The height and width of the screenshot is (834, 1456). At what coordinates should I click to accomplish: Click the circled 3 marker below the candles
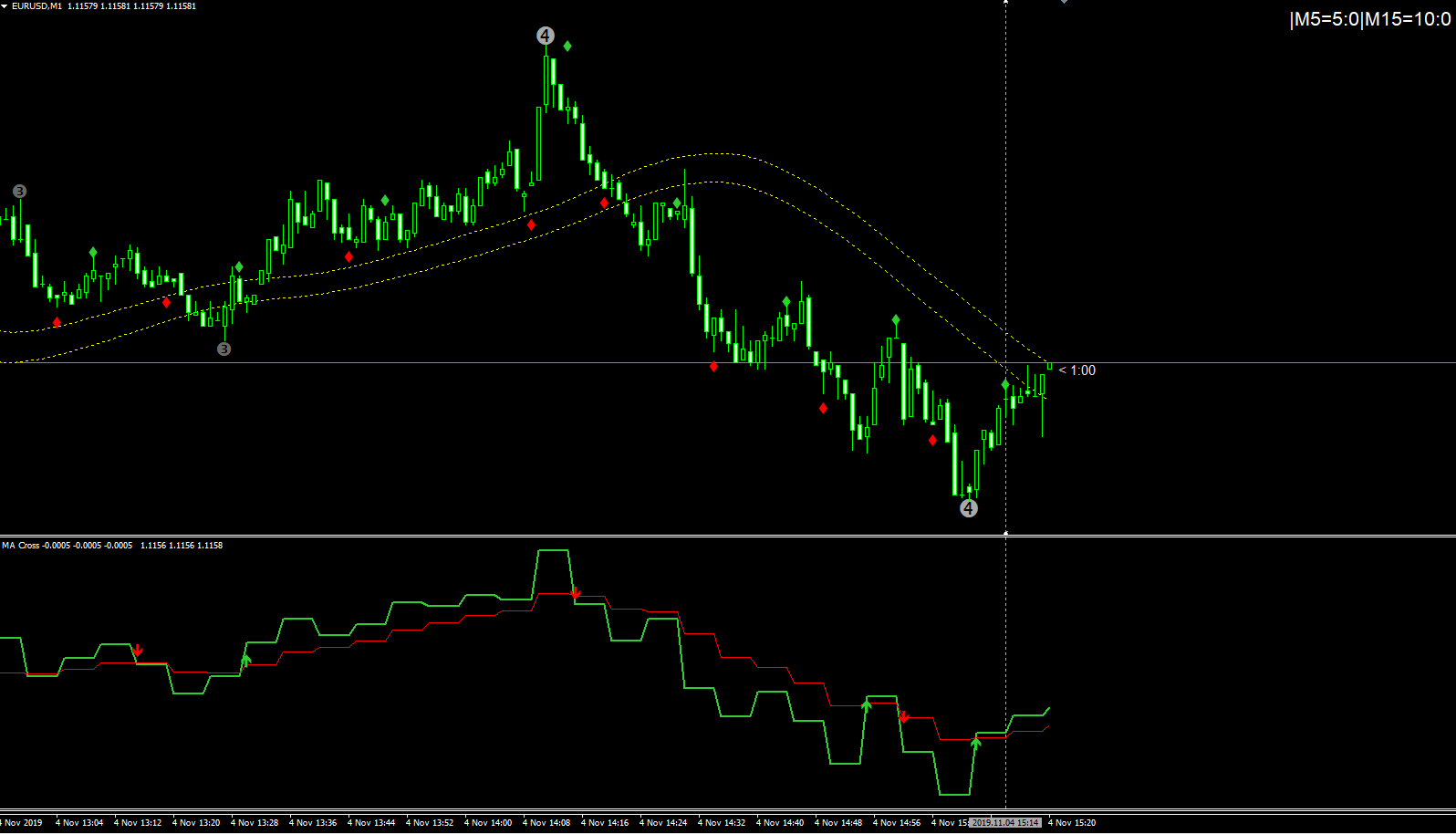(224, 349)
